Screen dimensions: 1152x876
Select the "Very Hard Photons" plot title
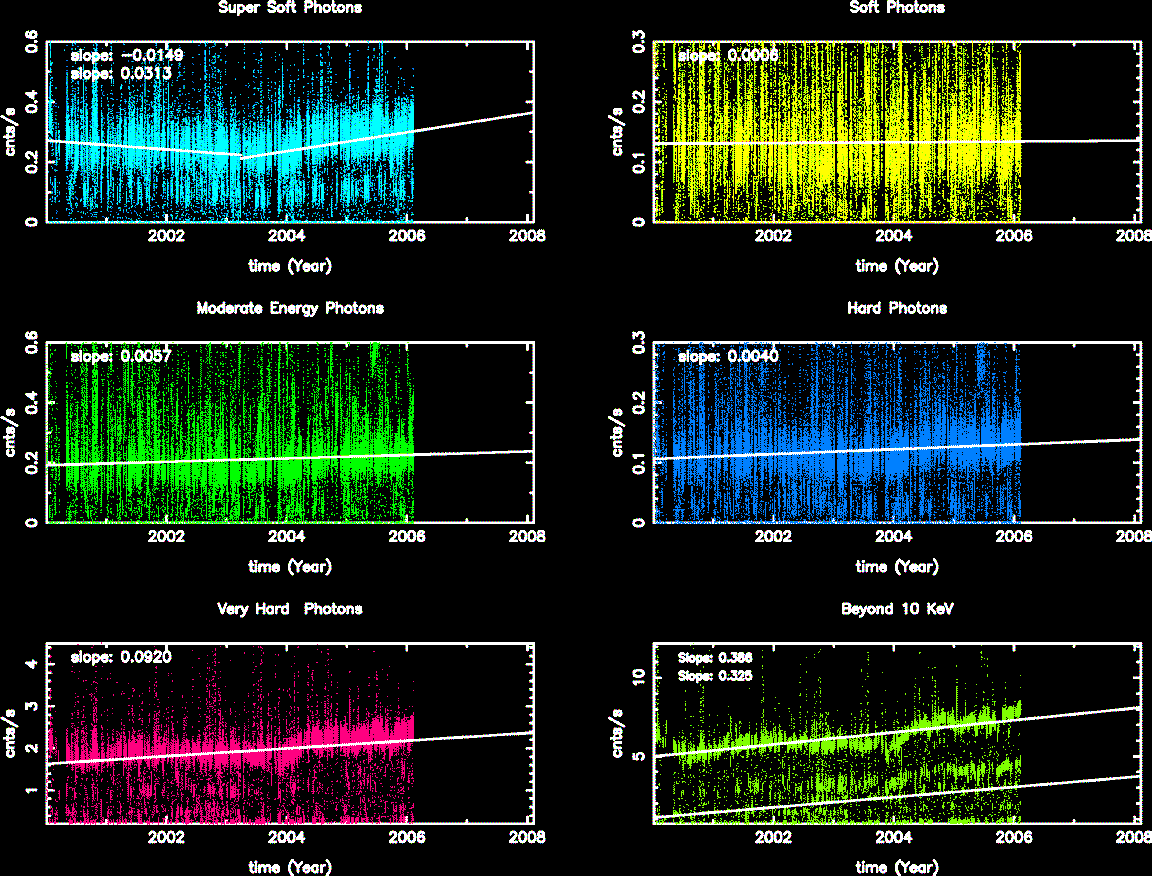(x=289, y=608)
